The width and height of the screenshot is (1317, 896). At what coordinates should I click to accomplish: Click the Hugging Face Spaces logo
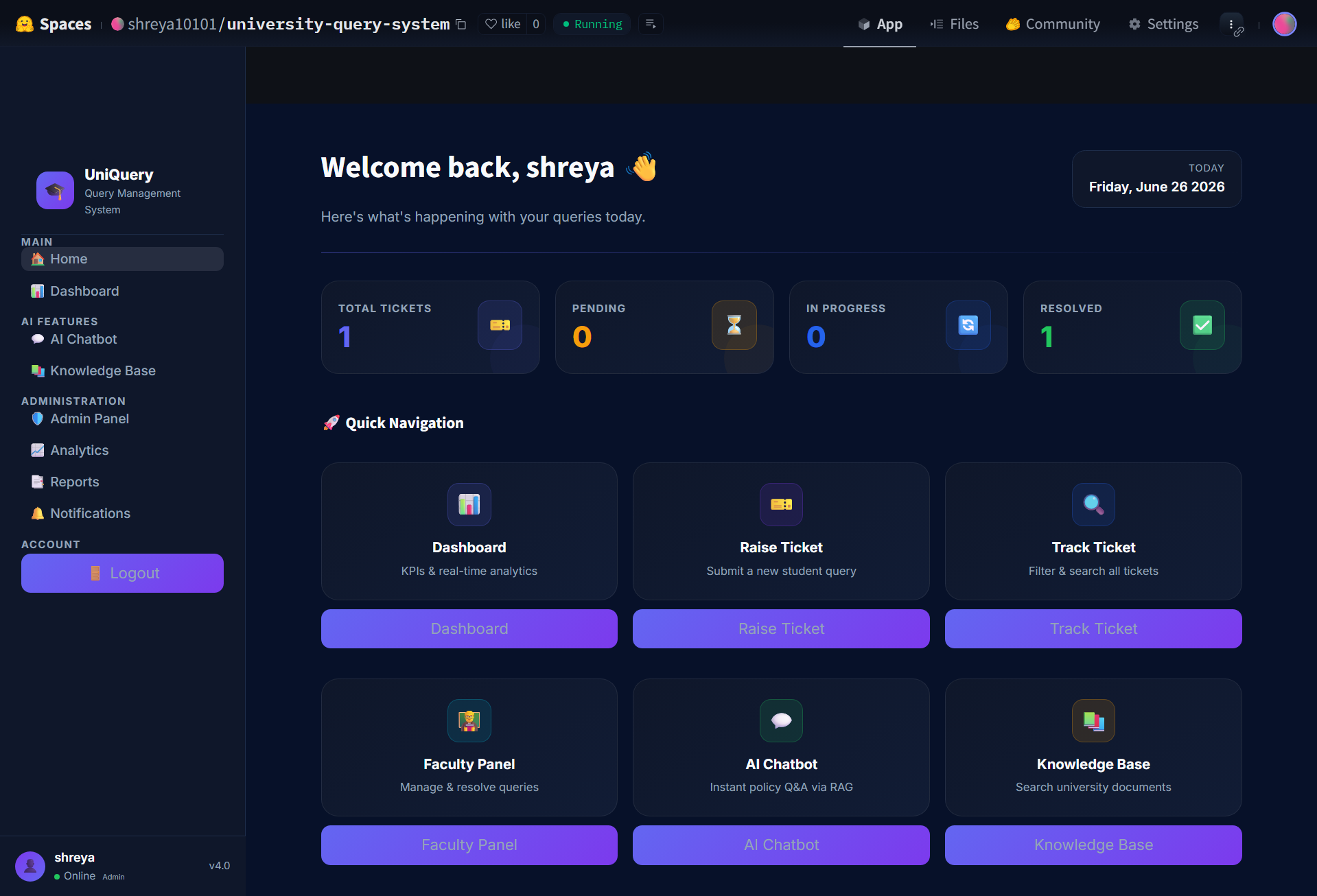click(54, 24)
